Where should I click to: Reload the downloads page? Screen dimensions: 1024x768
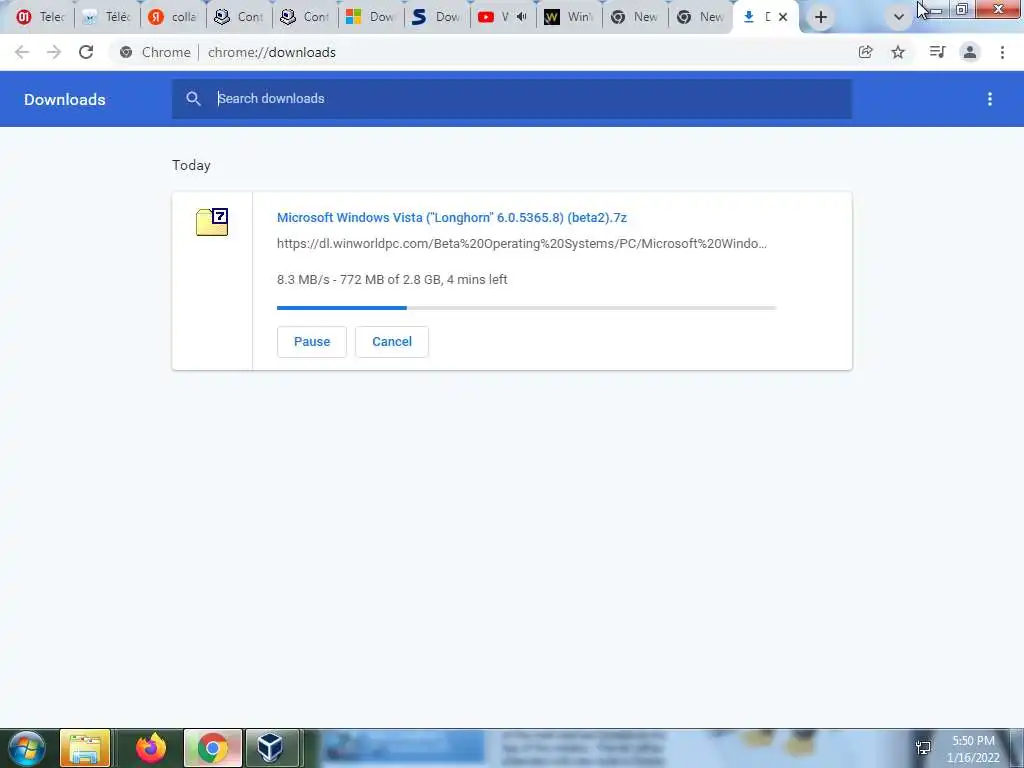click(86, 52)
